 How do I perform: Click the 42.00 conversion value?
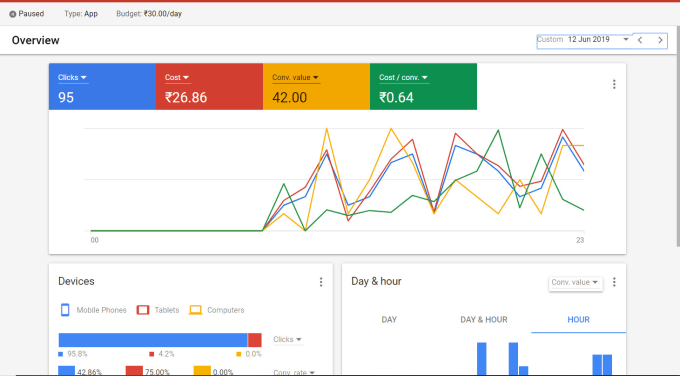[x=289, y=98]
